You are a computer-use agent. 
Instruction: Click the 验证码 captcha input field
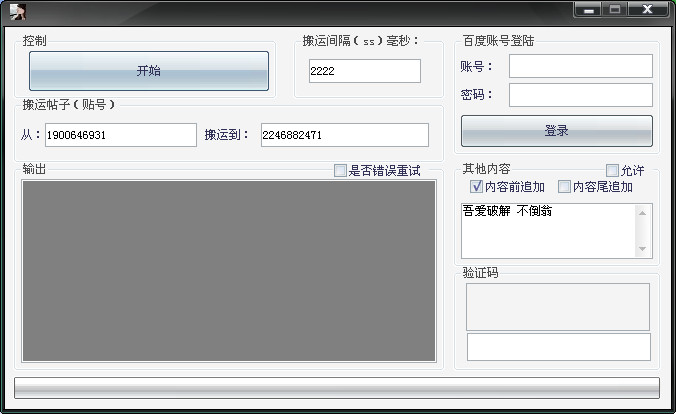tap(559, 347)
